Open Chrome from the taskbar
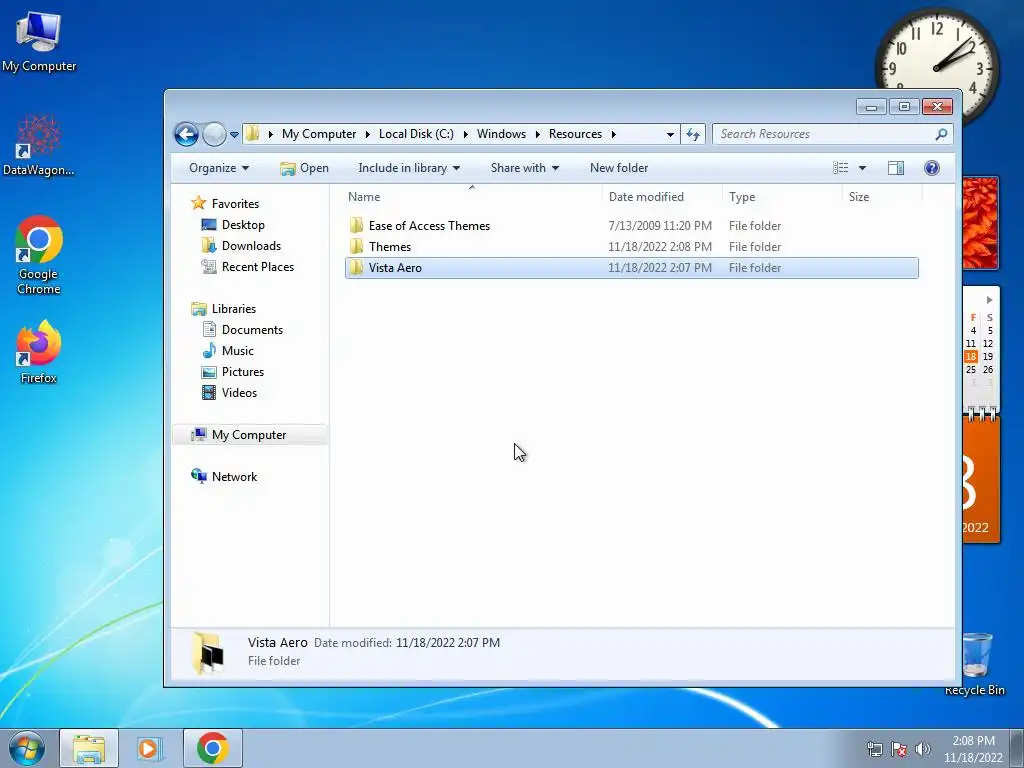Viewport: 1024px width, 768px height. pos(212,748)
